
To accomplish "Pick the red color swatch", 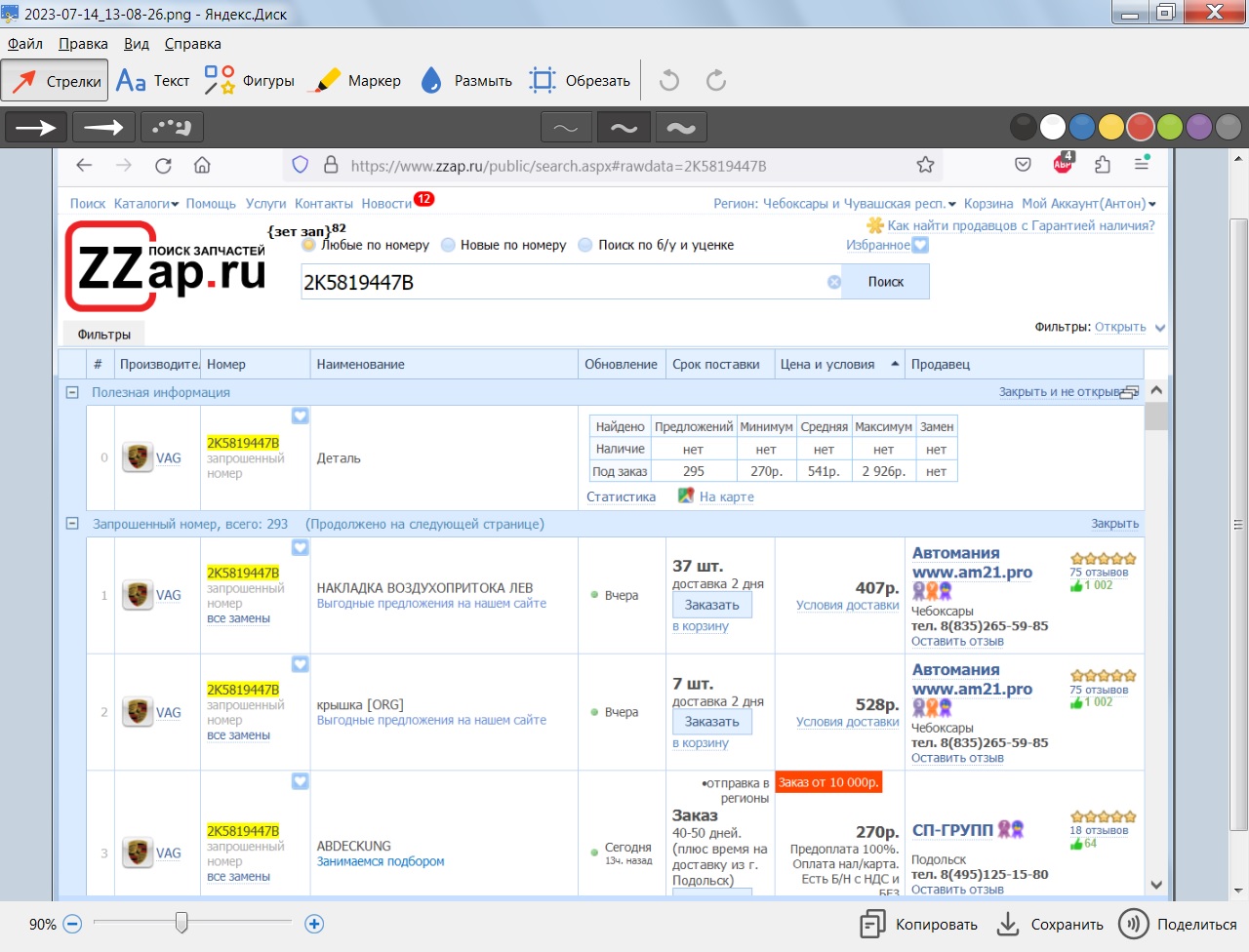I will (1141, 127).
